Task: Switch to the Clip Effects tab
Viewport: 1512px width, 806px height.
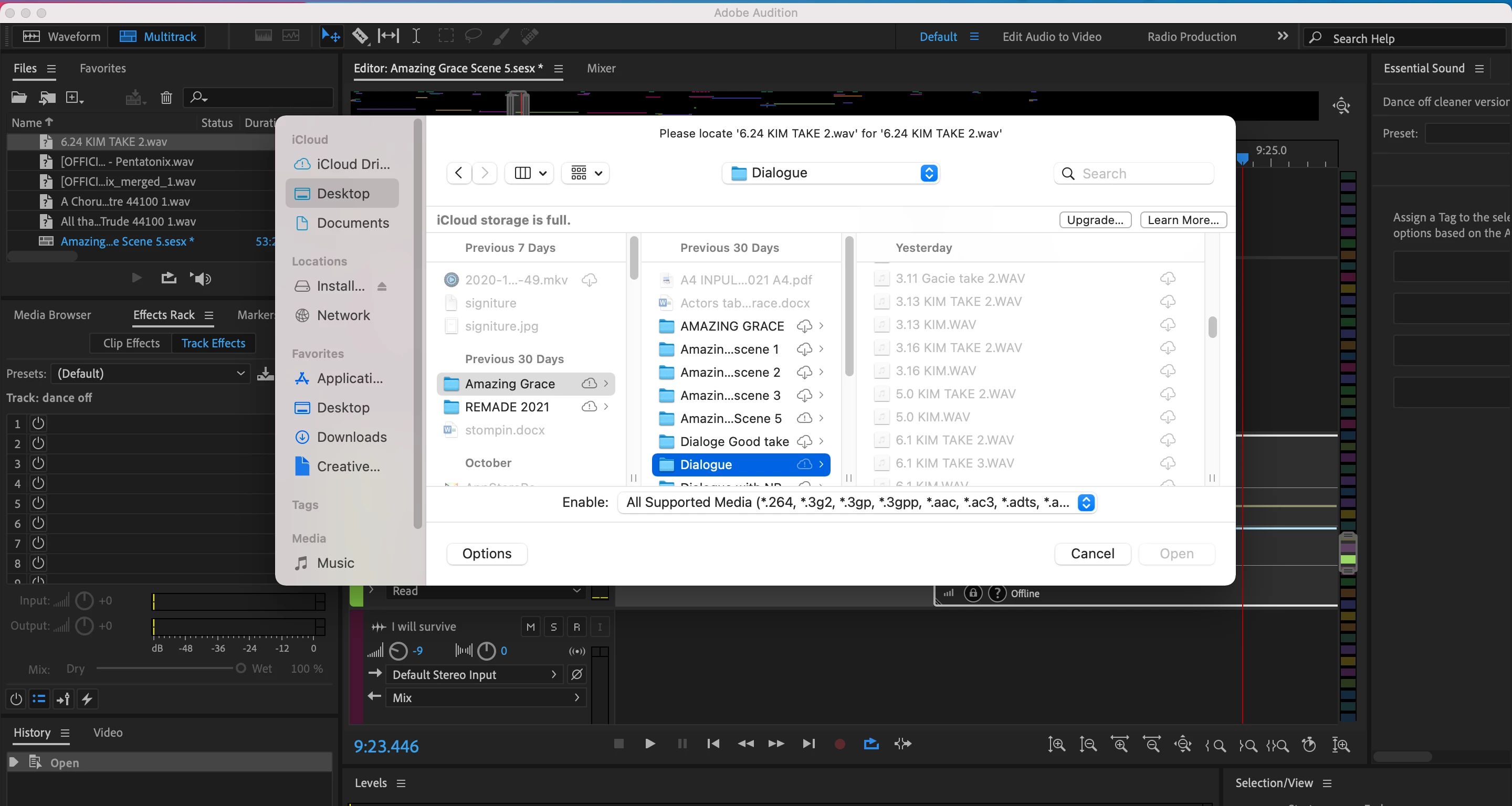Action: point(131,343)
